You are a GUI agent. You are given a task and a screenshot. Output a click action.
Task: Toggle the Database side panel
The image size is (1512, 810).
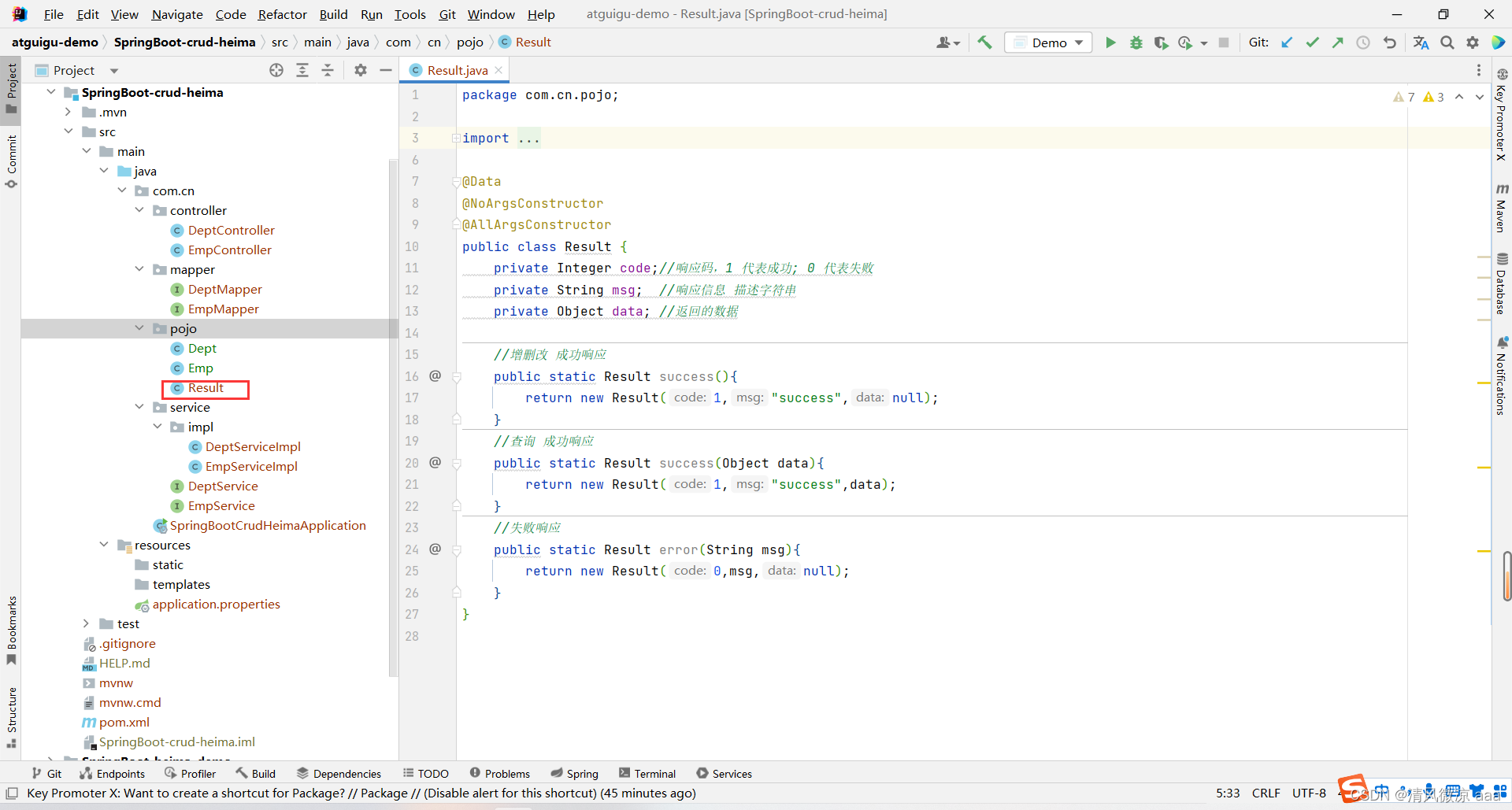pyautogui.click(x=1502, y=283)
